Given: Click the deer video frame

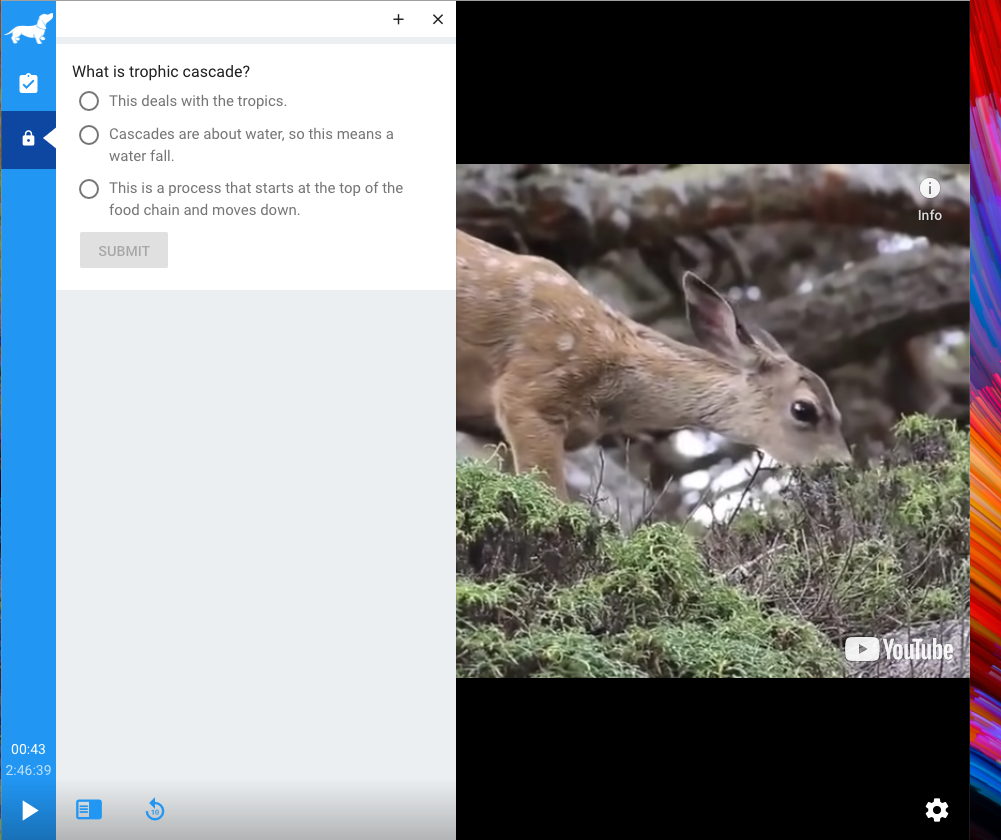Looking at the screenshot, I should point(712,421).
